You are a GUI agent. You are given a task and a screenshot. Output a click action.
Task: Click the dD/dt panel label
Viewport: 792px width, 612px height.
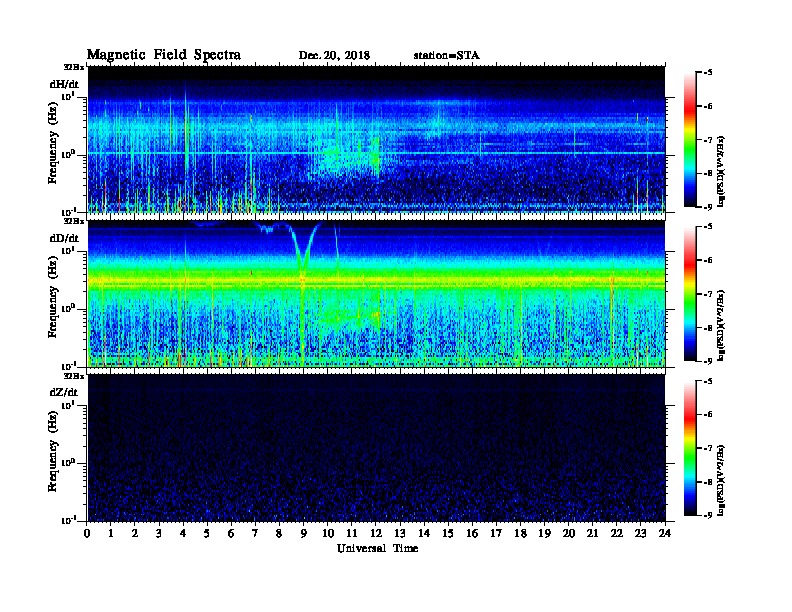(64, 238)
